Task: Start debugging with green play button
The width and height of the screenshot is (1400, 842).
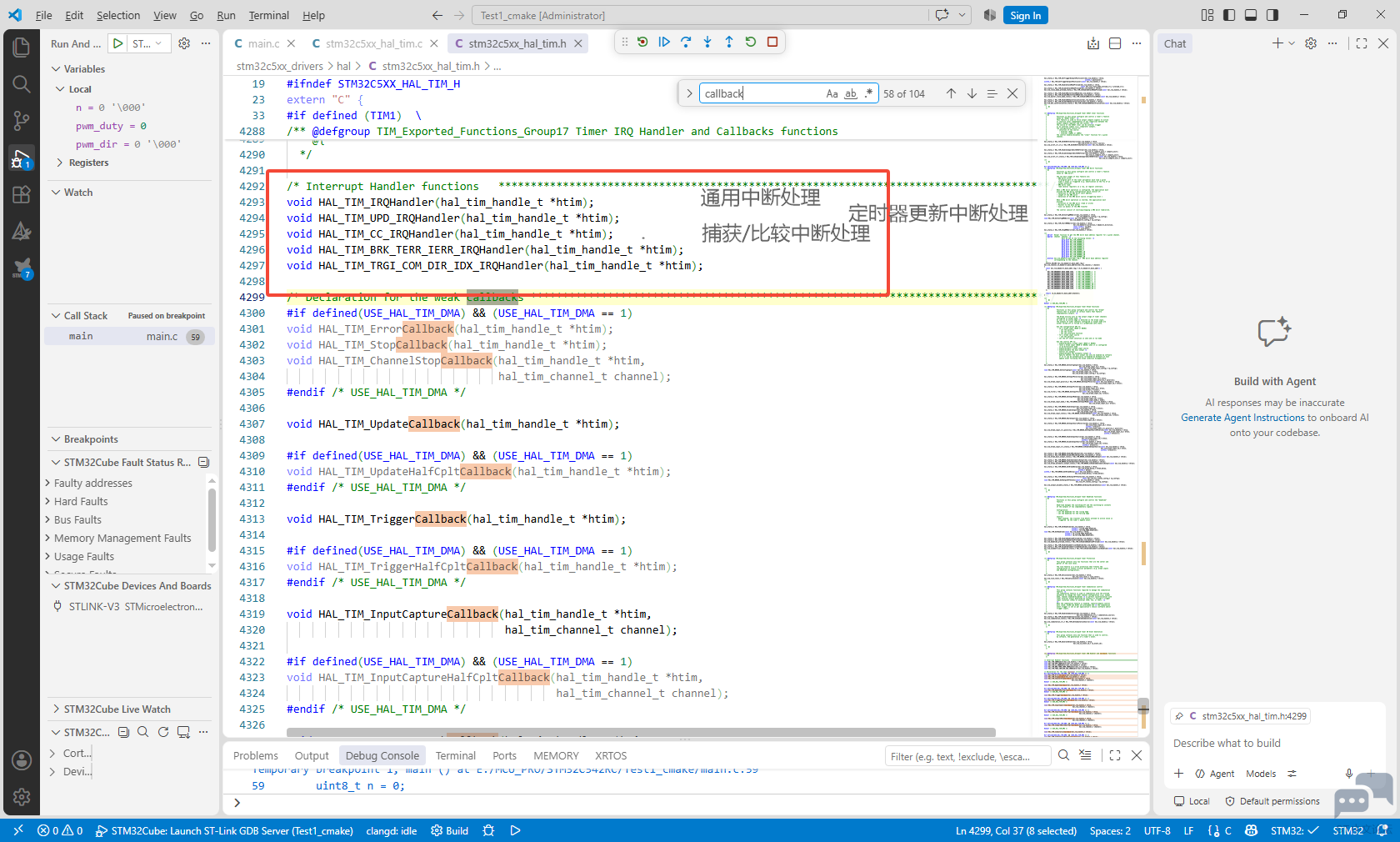Action: pyautogui.click(x=118, y=43)
